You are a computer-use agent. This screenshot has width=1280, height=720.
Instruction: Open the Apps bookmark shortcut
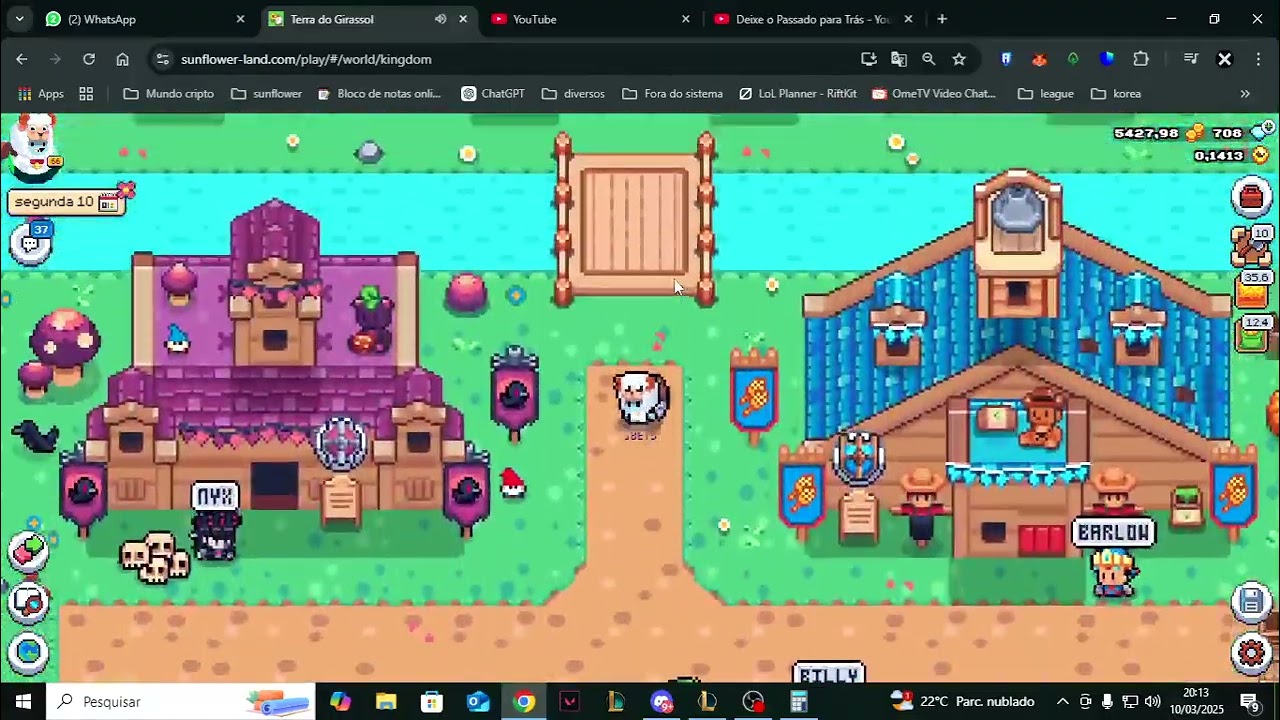click(41, 94)
